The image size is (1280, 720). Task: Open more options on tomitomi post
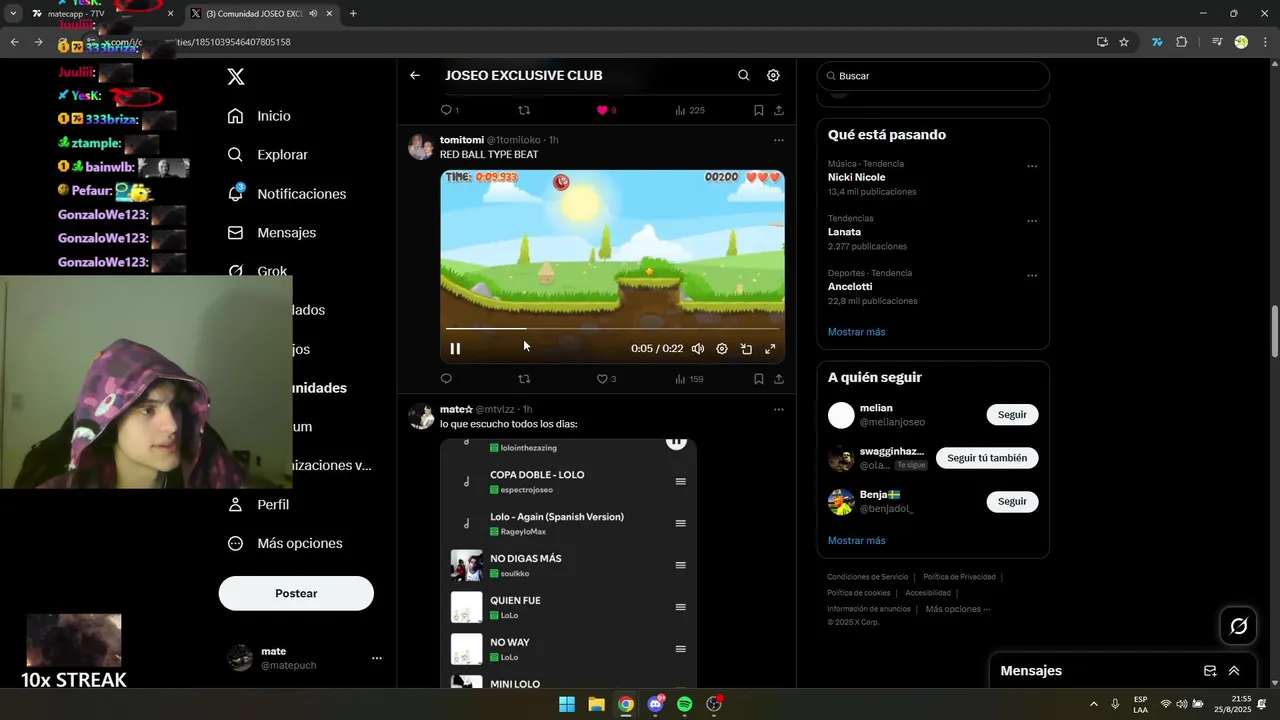coord(779,140)
